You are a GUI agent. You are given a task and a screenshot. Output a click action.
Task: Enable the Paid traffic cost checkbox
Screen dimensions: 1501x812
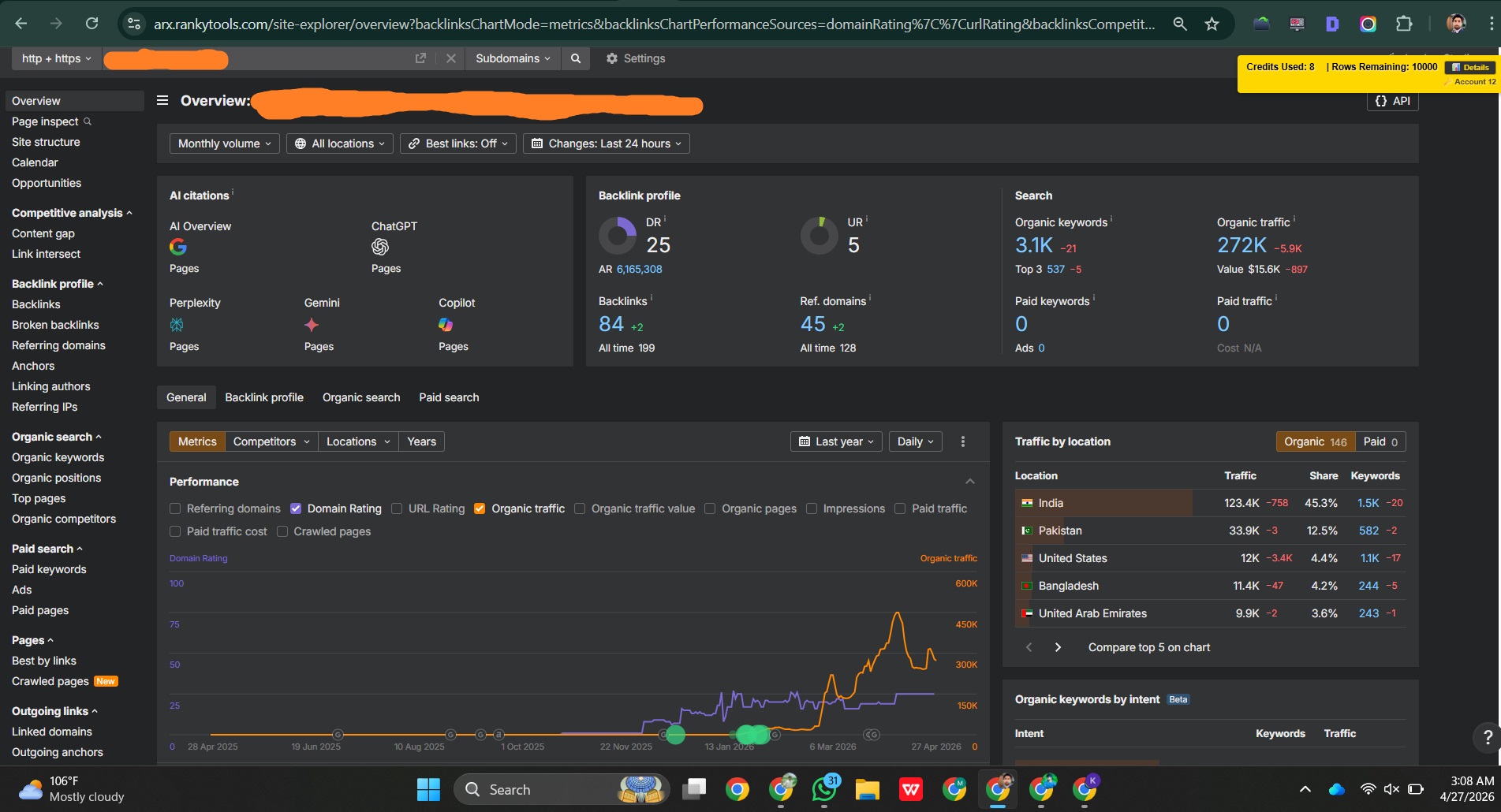pyautogui.click(x=175, y=531)
